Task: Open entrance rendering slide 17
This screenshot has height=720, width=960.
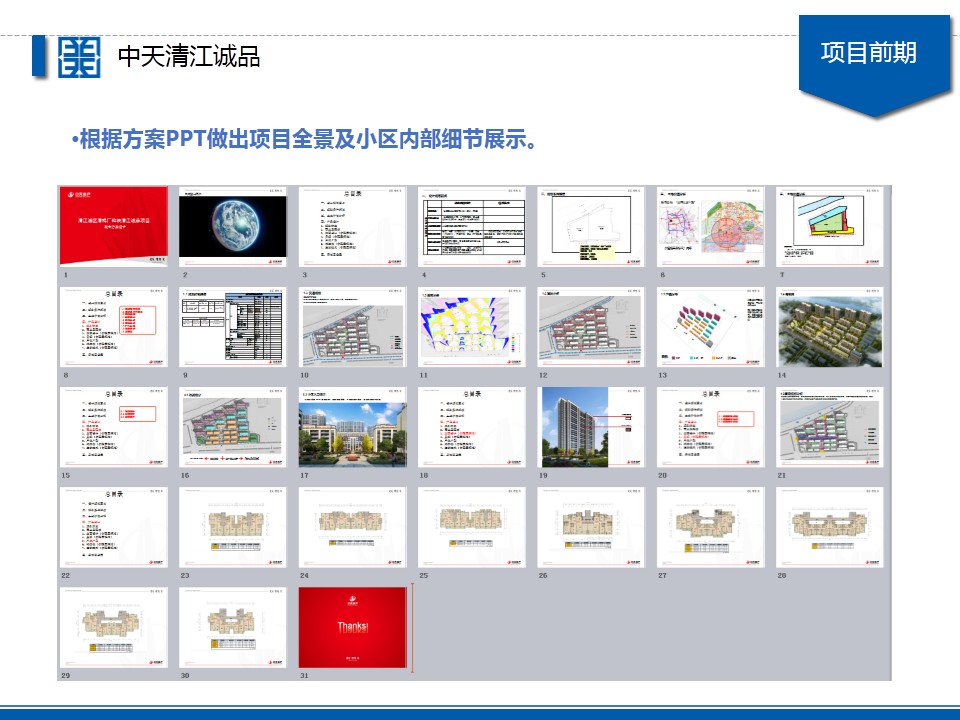Action: [353, 427]
